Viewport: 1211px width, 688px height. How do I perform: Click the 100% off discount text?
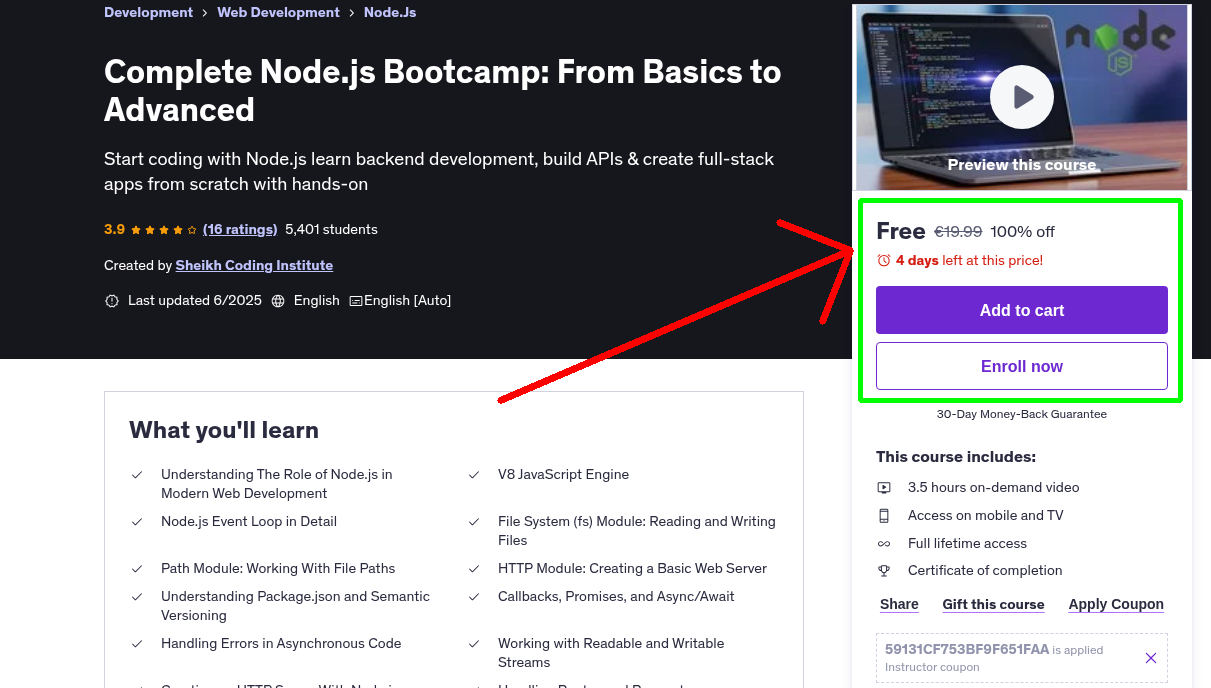(x=1022, y=232)
